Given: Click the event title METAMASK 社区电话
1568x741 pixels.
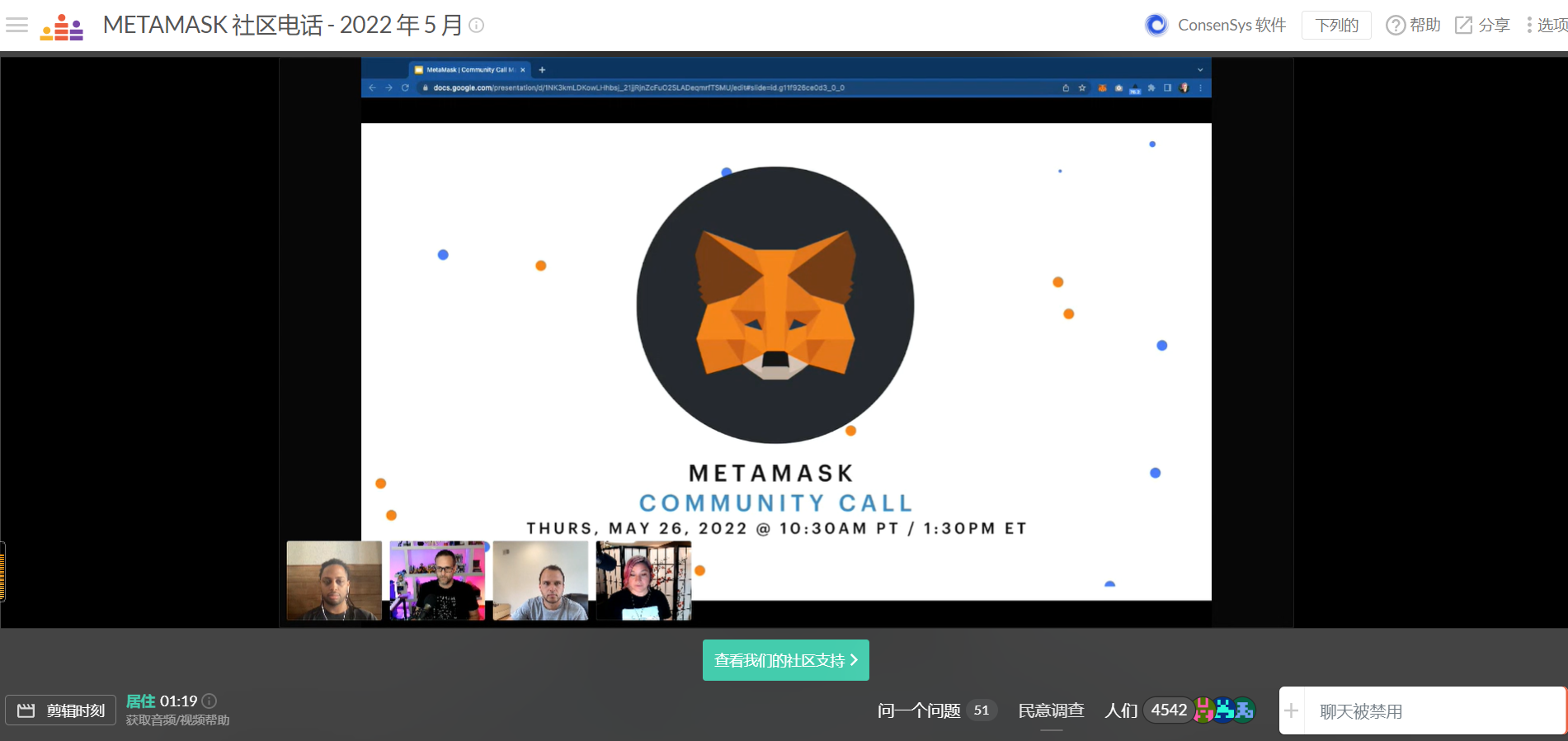Looking at the screenshot, I should tap(282, 25).
